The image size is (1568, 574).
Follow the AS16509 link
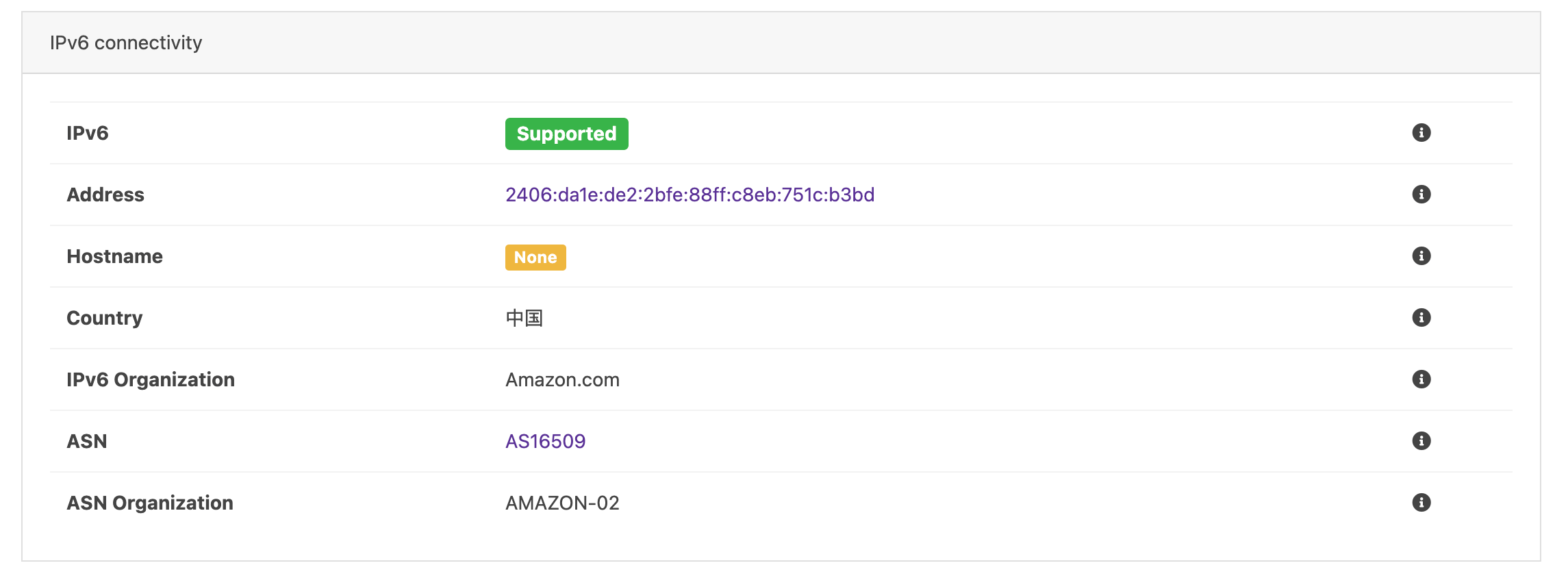click(545, 442)
